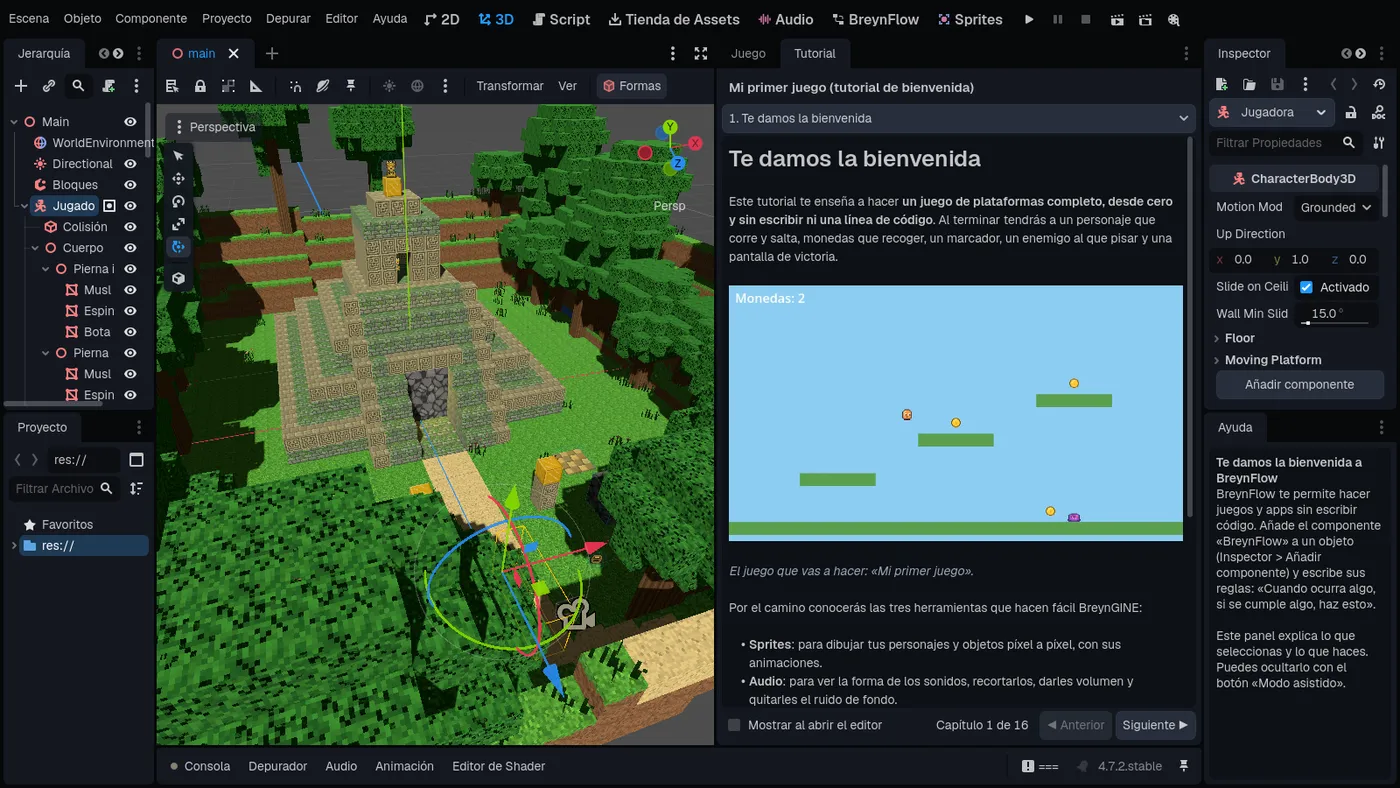Viewport: 1400px width, 788px height.
Task: Toggle visibility of Bloques node
Action: pos(130,185)
